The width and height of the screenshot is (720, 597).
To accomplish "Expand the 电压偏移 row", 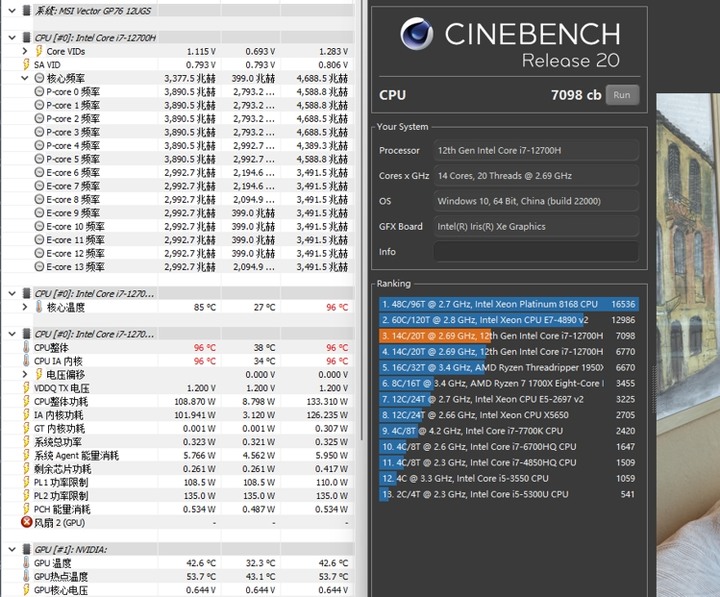I will 25,374.
